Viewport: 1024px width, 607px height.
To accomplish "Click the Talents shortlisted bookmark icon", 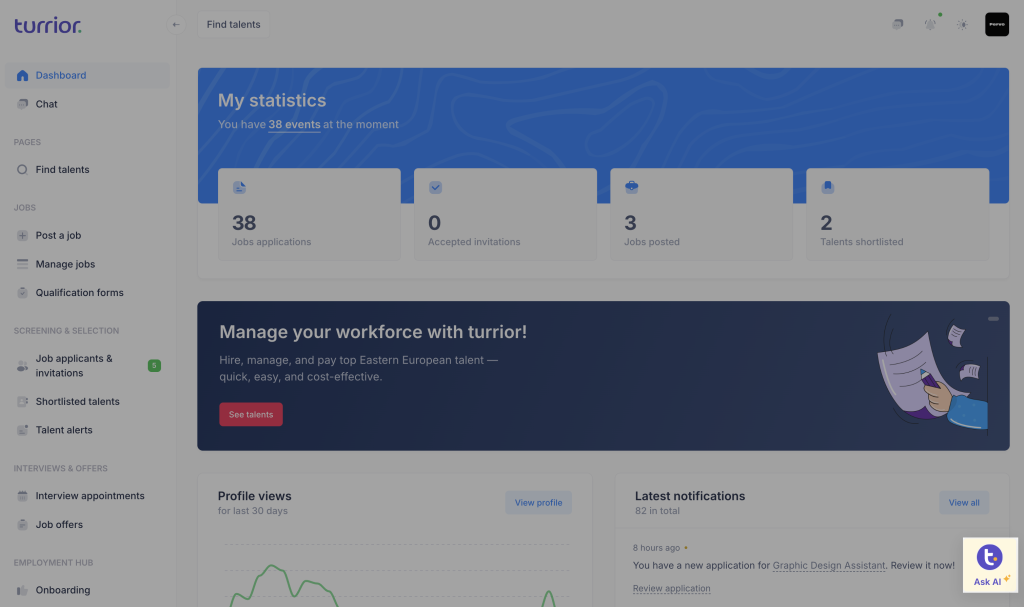I will pos(827,187).
